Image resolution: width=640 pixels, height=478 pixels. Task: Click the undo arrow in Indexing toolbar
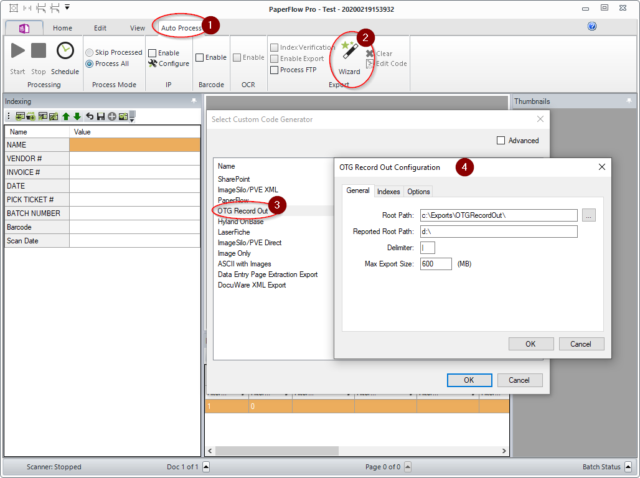[x=89, y=117]
